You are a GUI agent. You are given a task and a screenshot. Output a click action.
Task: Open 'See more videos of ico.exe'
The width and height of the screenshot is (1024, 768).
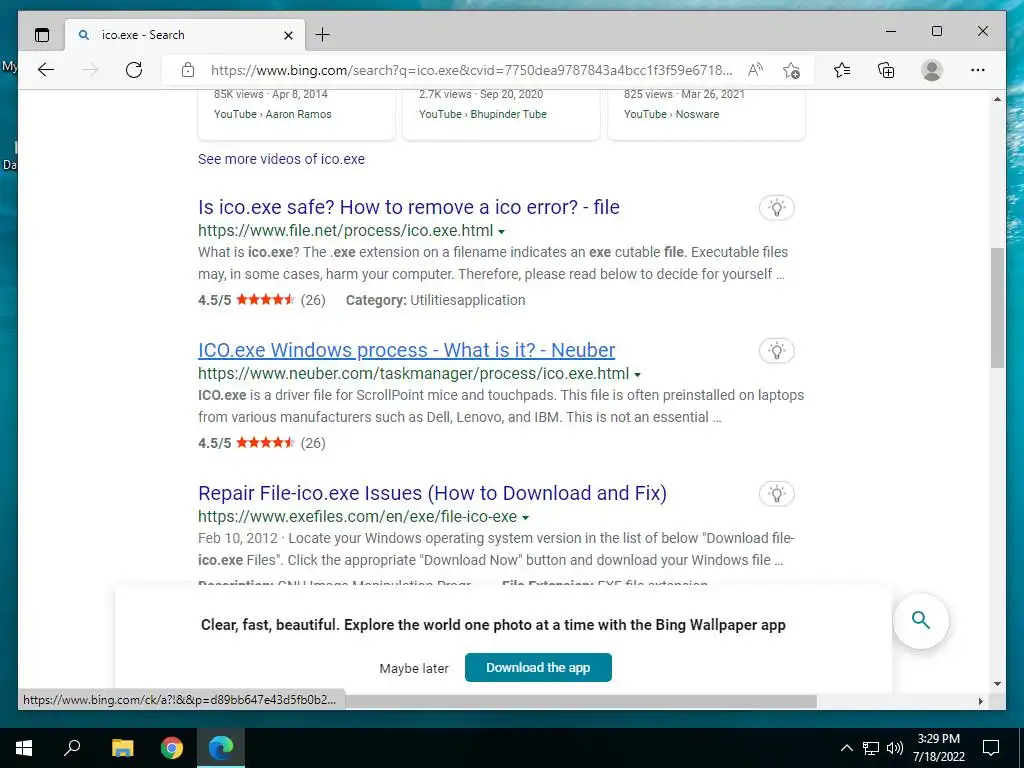click(x=281, y=159)
